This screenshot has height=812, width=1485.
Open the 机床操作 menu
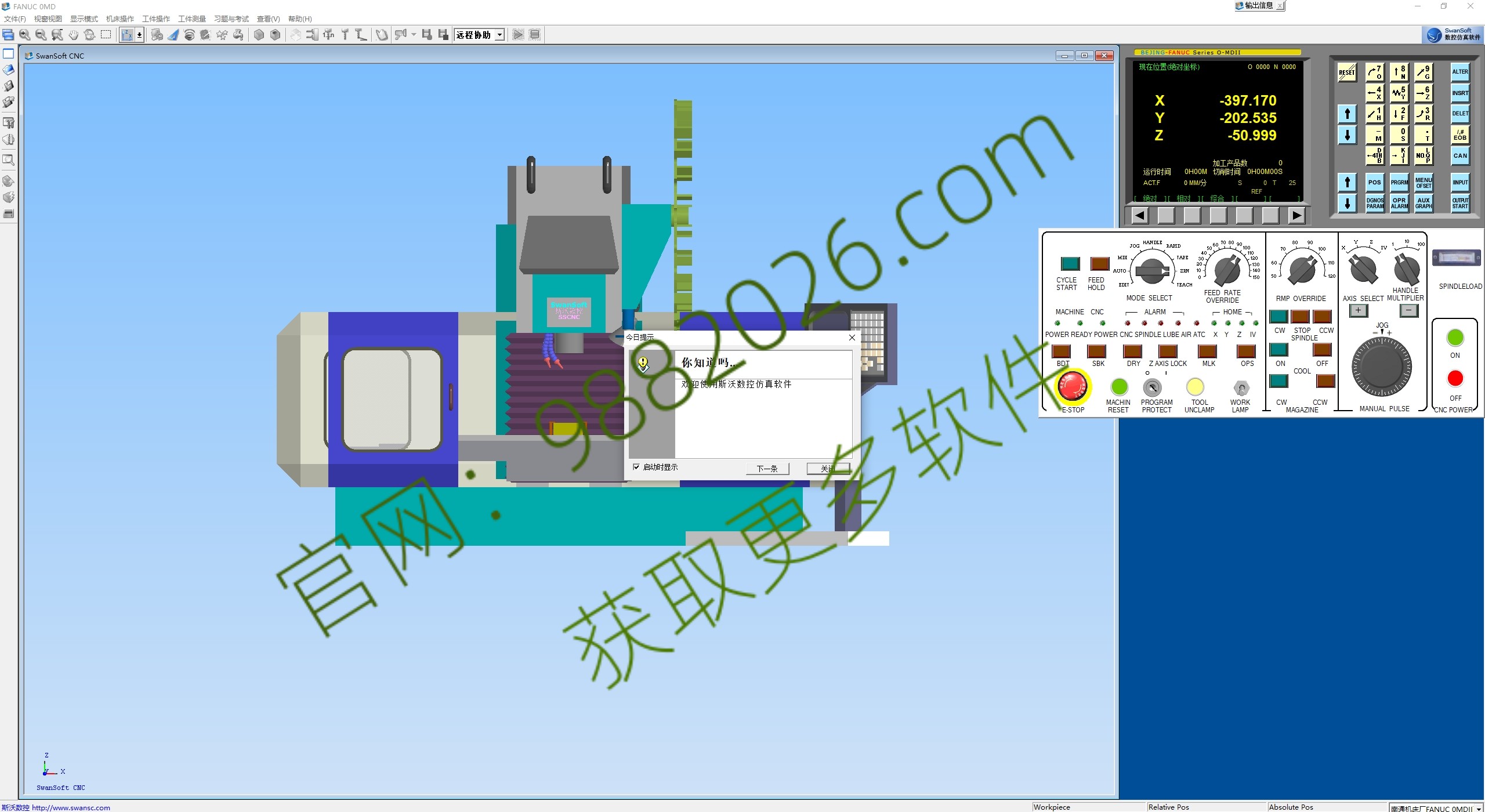pos(120,19)
